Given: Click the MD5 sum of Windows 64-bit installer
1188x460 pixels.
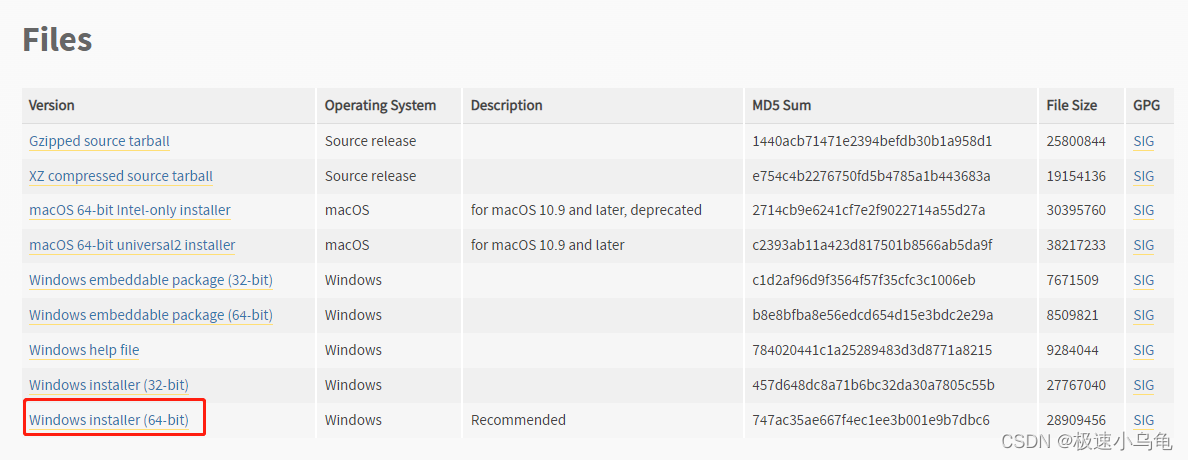Looking at the screenshot, I should (871, 420).
